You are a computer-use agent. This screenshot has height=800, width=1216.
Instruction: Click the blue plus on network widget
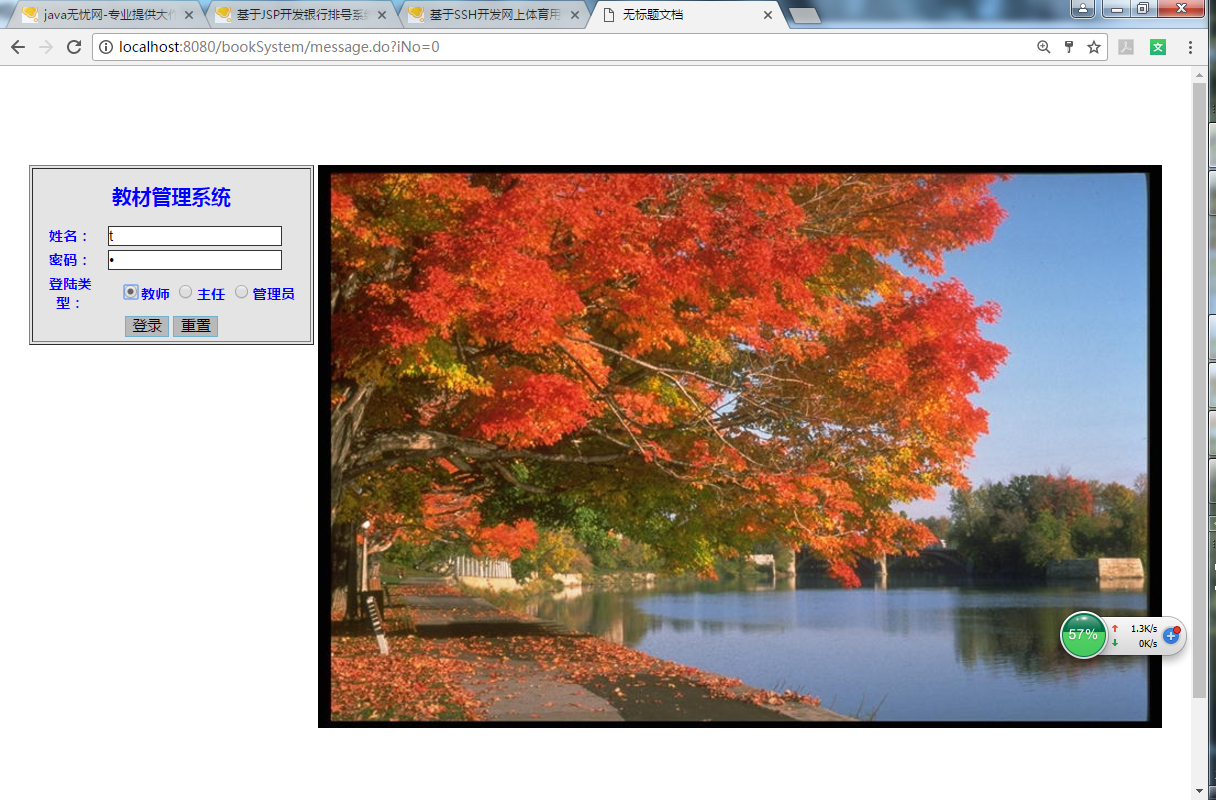coord(1172,635)
